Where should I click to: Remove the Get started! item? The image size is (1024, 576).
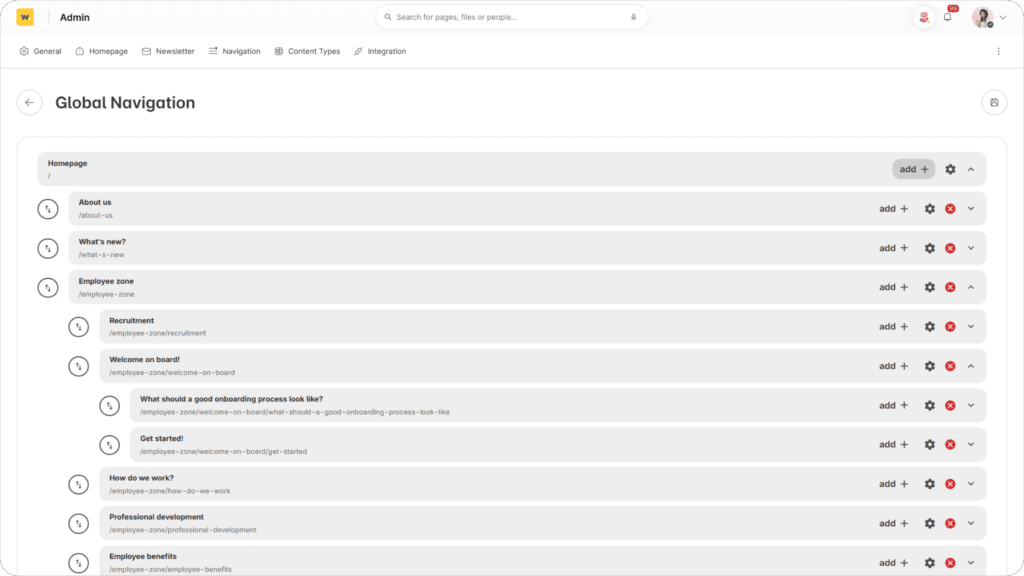(x=950, y=445)
